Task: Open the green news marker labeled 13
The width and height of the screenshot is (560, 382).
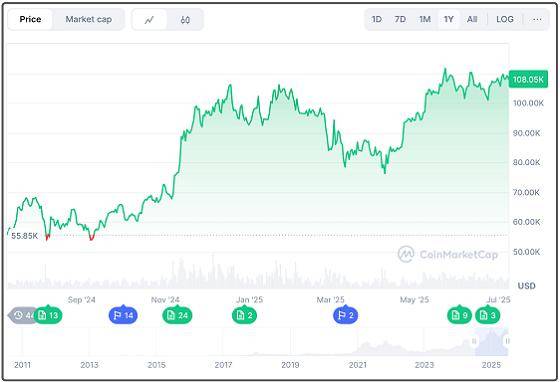Action: click(48, 315)
